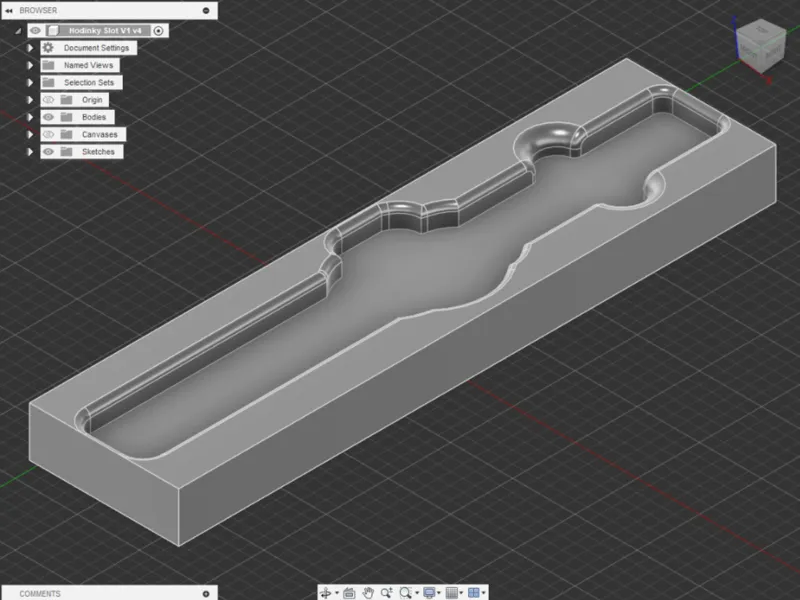Expand the Sketches folder
The width and height of the screenshot is (800, 600).
tap(30, 152)
